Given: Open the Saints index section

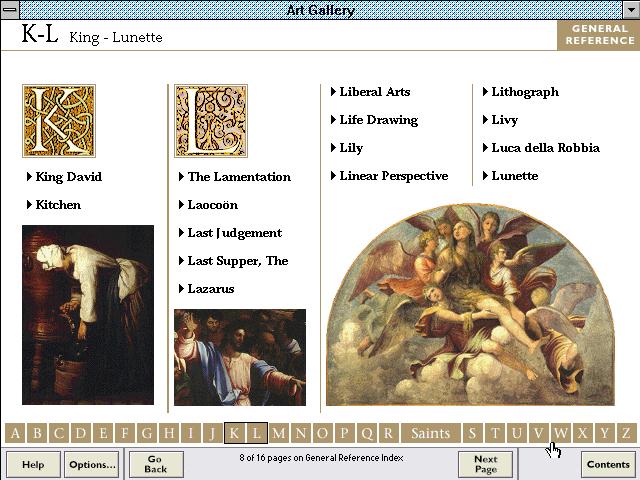Looking at the screenshot, I should tap(431, 433).
